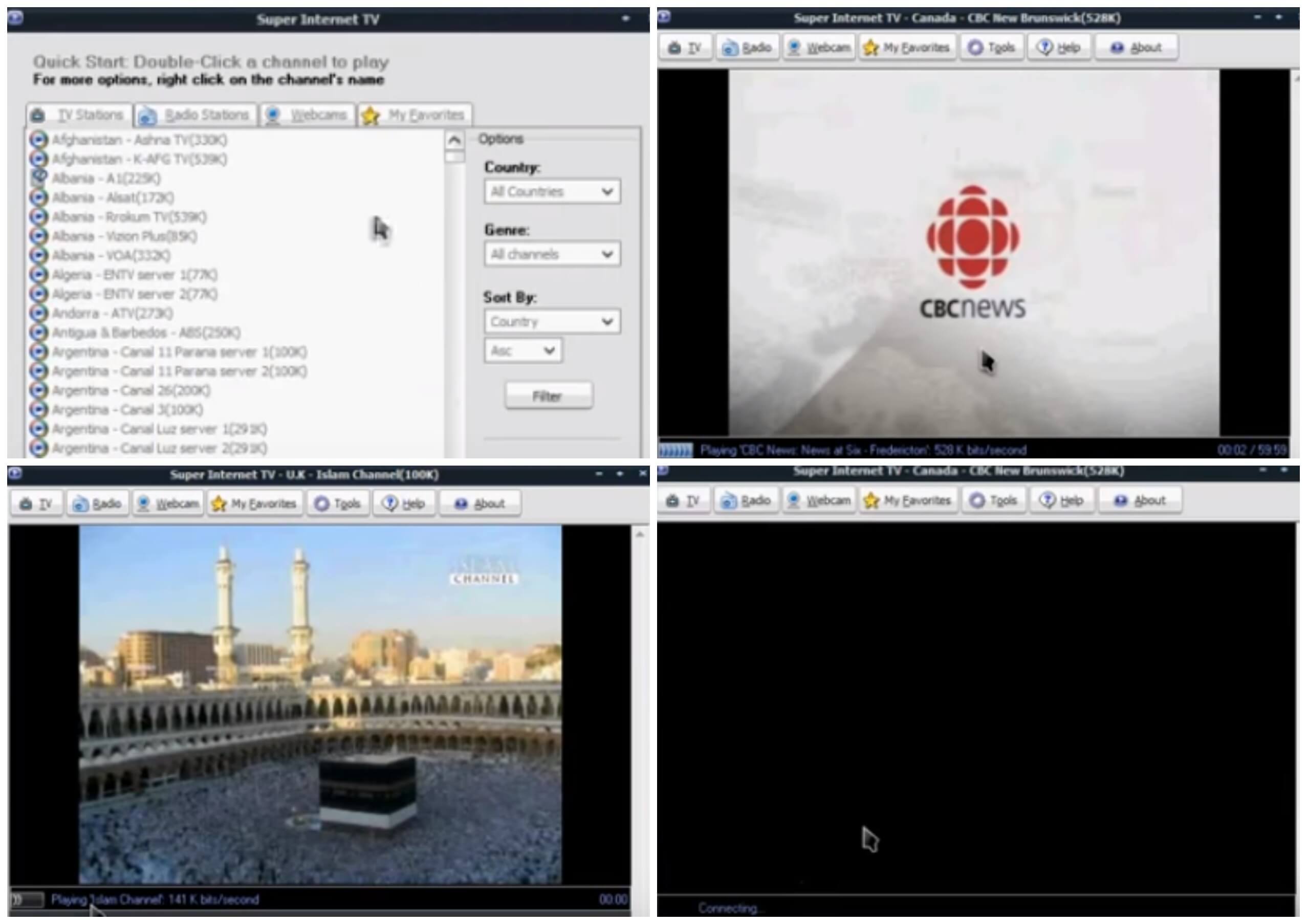This screenshot has height=924, width=1307.
Task: Click the Islam Channel video of the mosque
Action: click(x=320, y=705)
